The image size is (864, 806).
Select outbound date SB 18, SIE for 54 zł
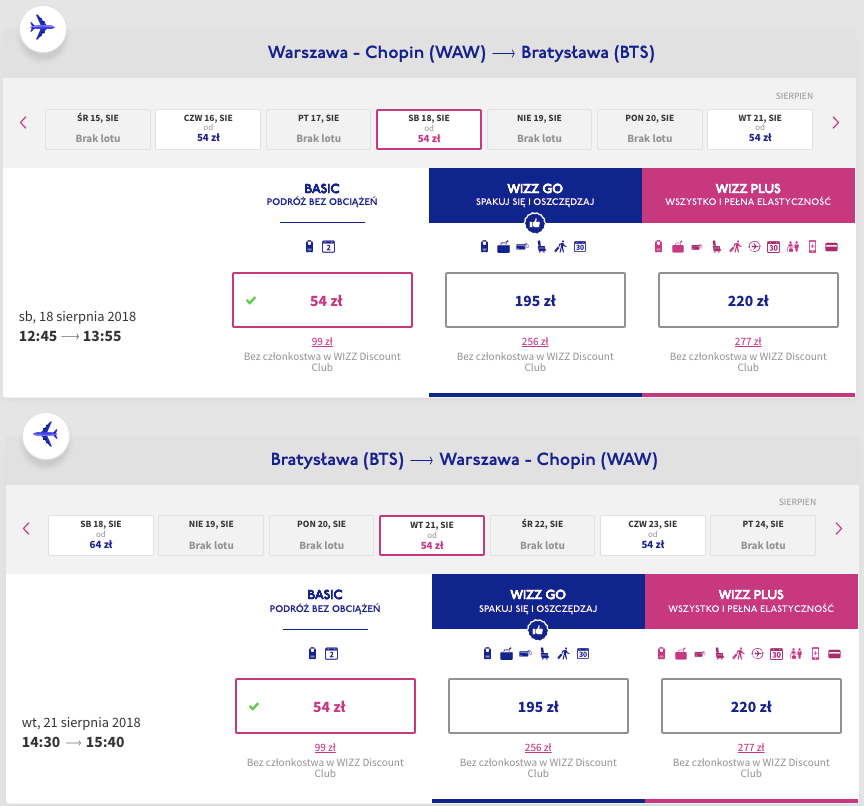pos(429,129)
